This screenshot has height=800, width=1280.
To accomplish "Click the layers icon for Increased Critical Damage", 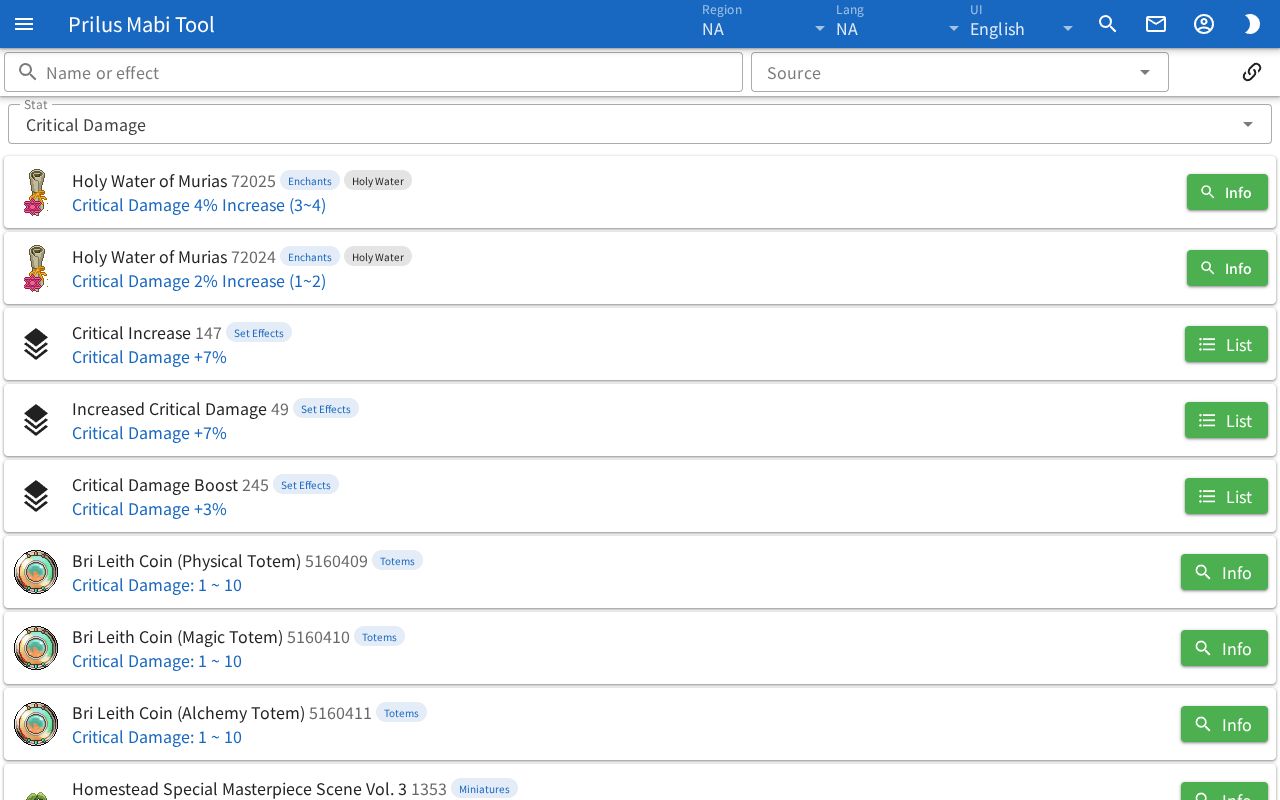I will point(36,420).
